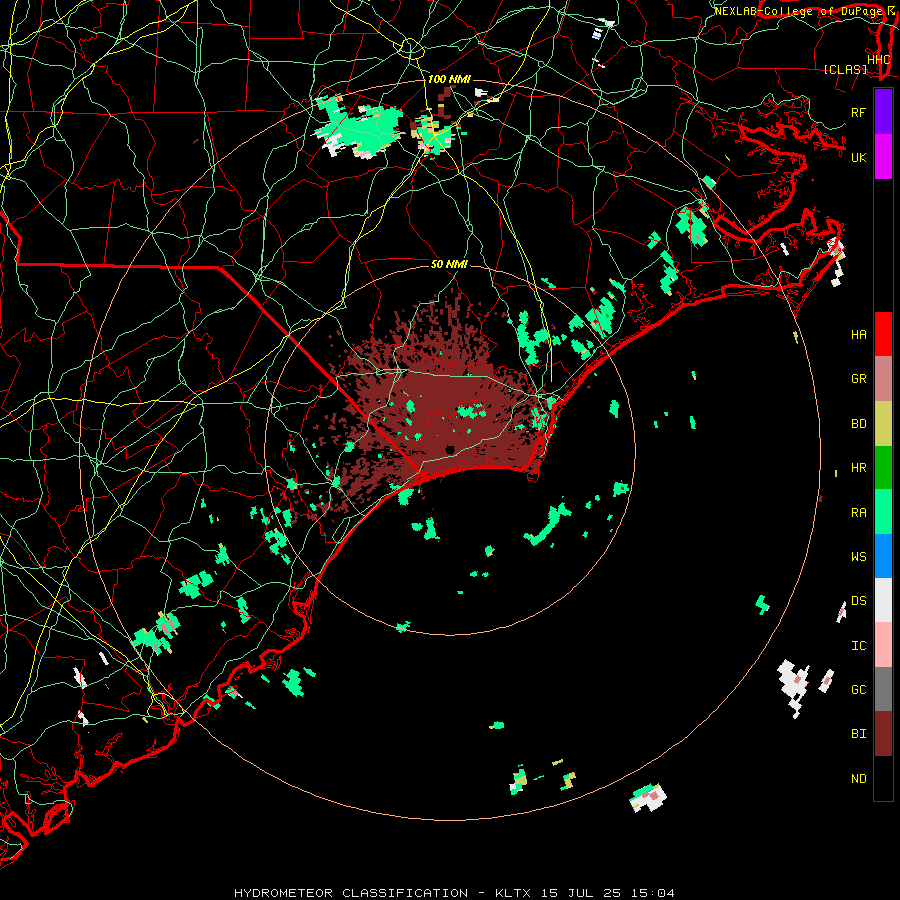The width and height of the screenshot is (900, 900).
Task: Click the "RF" legend label
Action: click(858, 112)
